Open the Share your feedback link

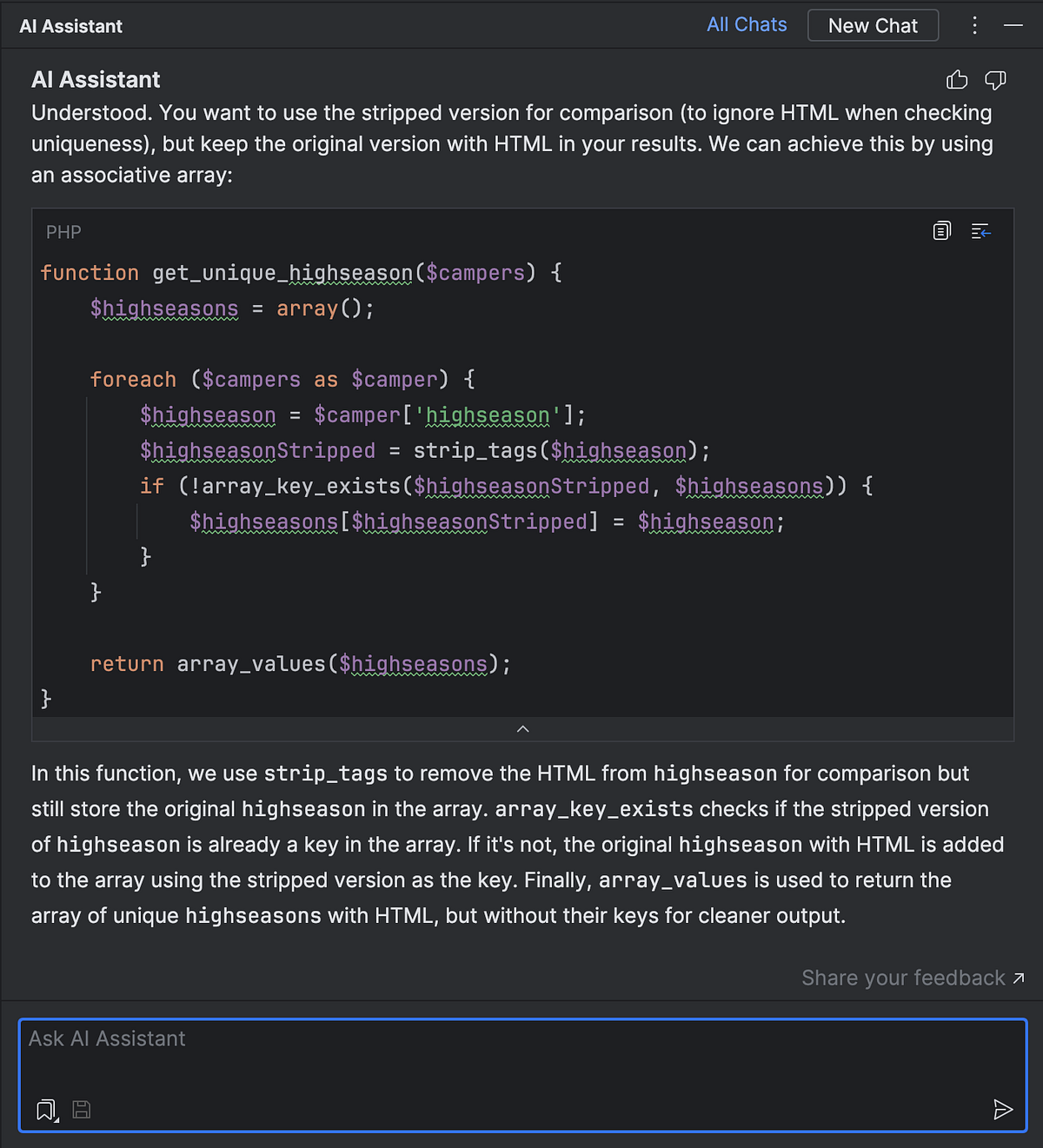tap(904, 978)
